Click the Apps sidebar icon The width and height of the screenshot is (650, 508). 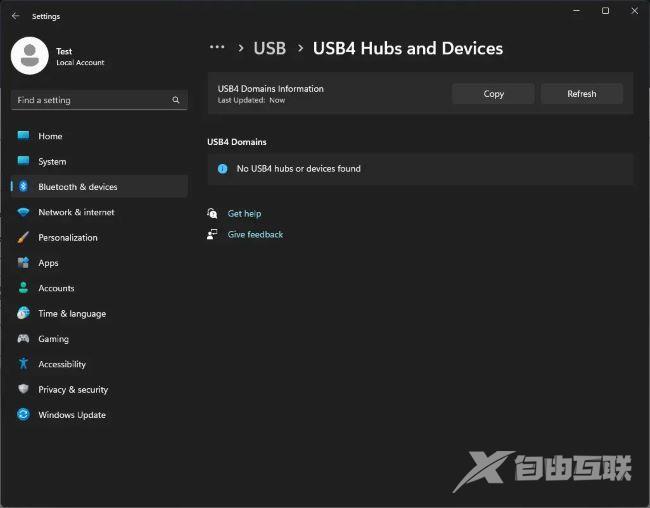tap(23, 263)
